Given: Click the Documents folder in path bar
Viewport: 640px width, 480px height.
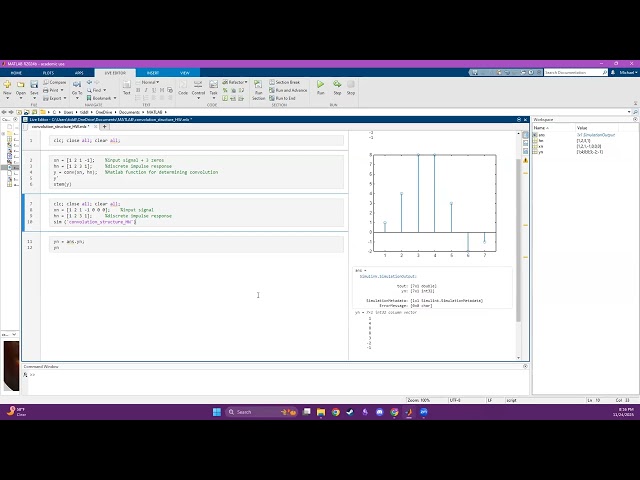Looking at the screenshot, I should tap(129, 112).
